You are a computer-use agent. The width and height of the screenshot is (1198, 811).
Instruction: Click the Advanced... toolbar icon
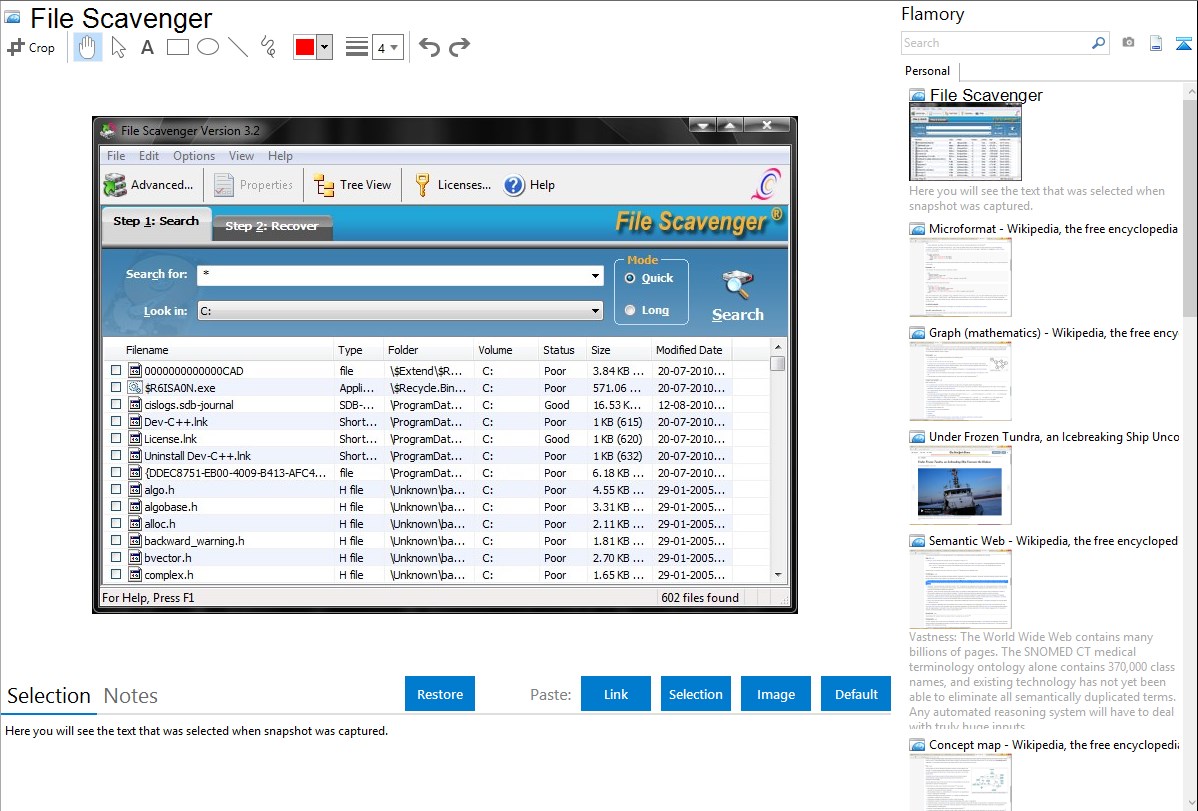pos(115,185)
